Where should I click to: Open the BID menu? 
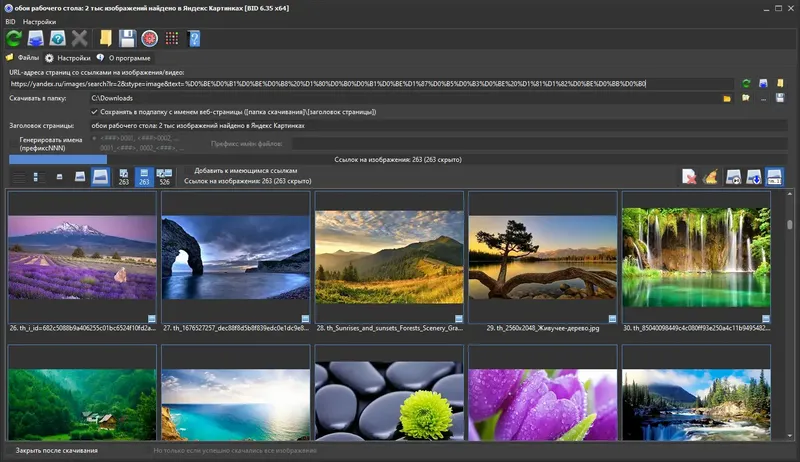pos(10,22)
